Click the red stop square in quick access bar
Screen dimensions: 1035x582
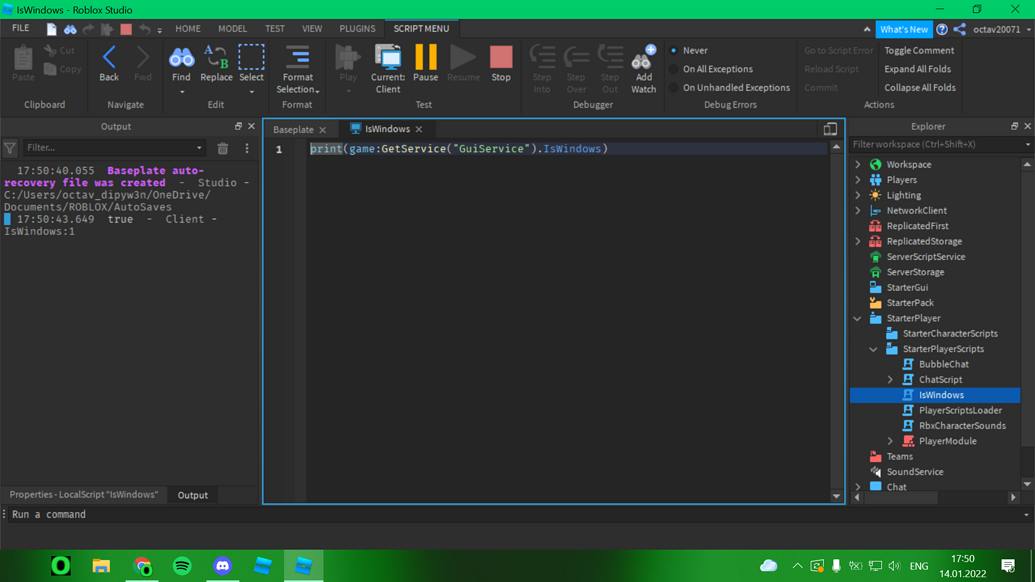click(126, 29)
